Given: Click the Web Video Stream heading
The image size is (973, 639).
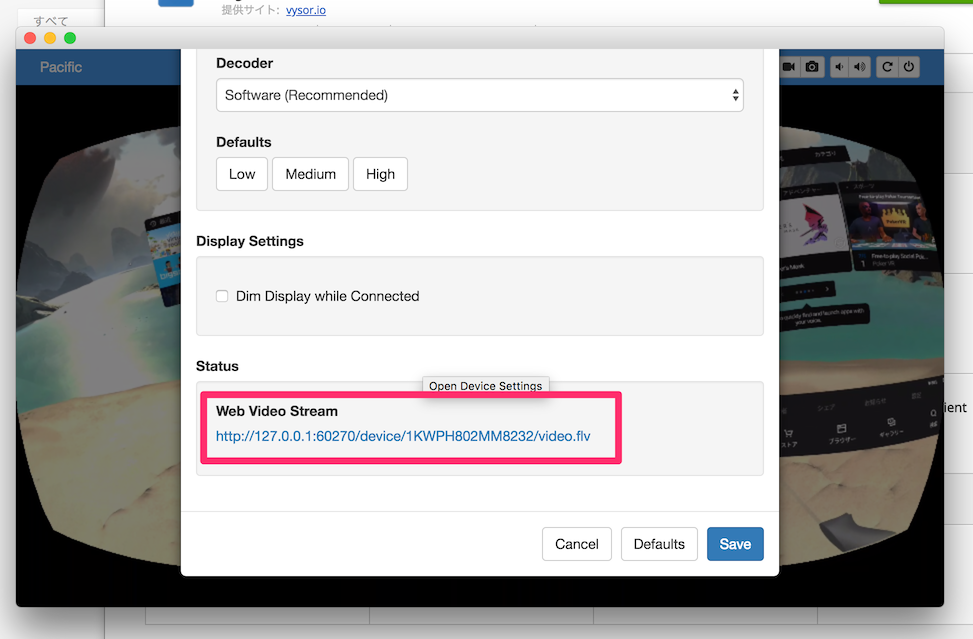Looking at the screenshot, I should tap(277, 411).
